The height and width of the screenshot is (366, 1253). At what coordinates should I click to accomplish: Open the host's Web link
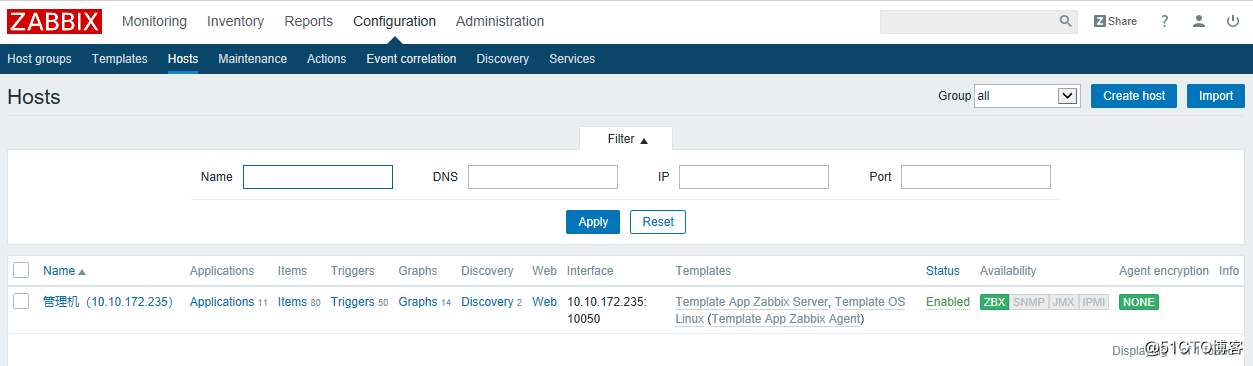(544, 302)
